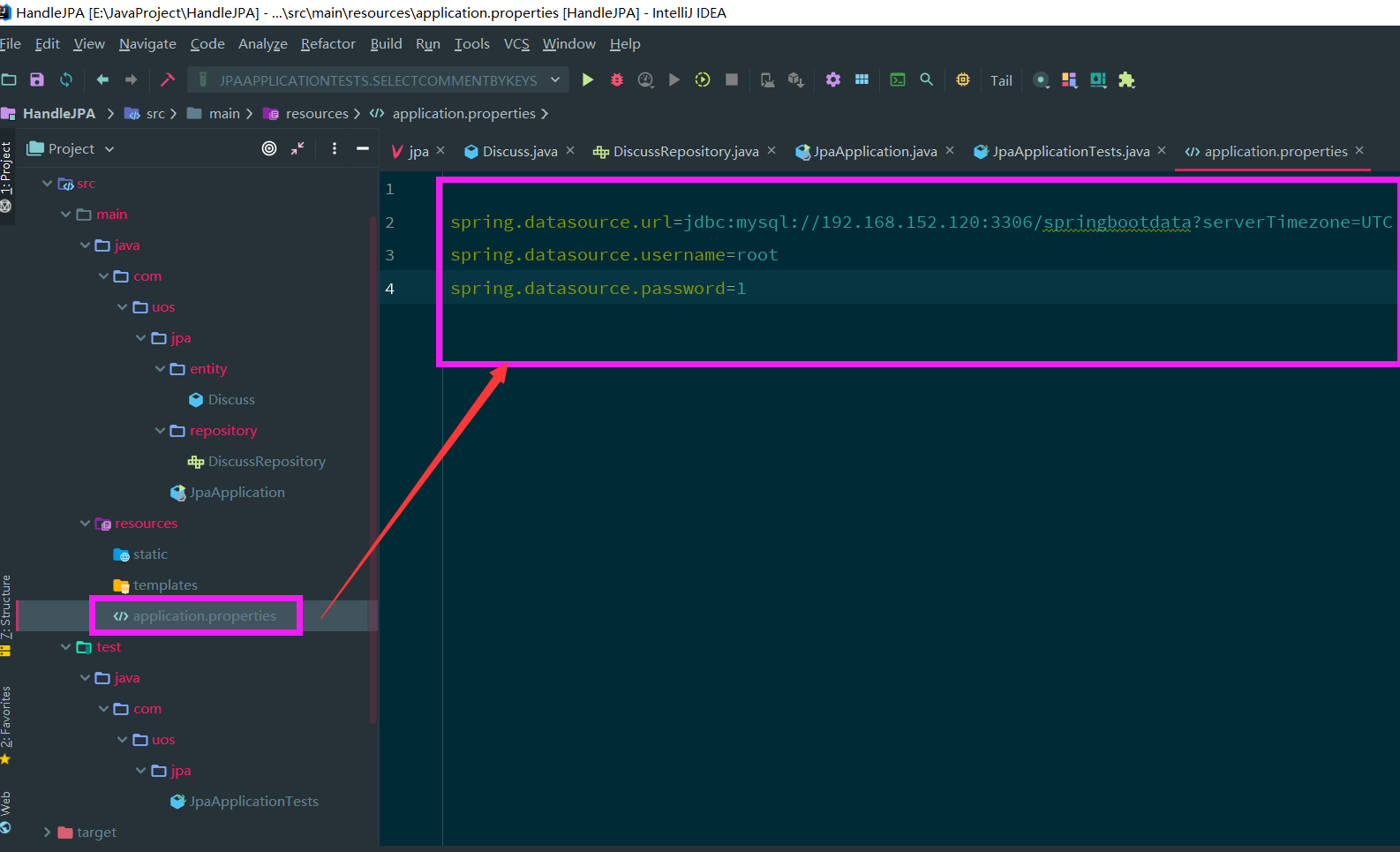This screenshot has height=852, width=1400.
Task: Open settings with the purple gear icon
Action: click(x=832, y=80)
